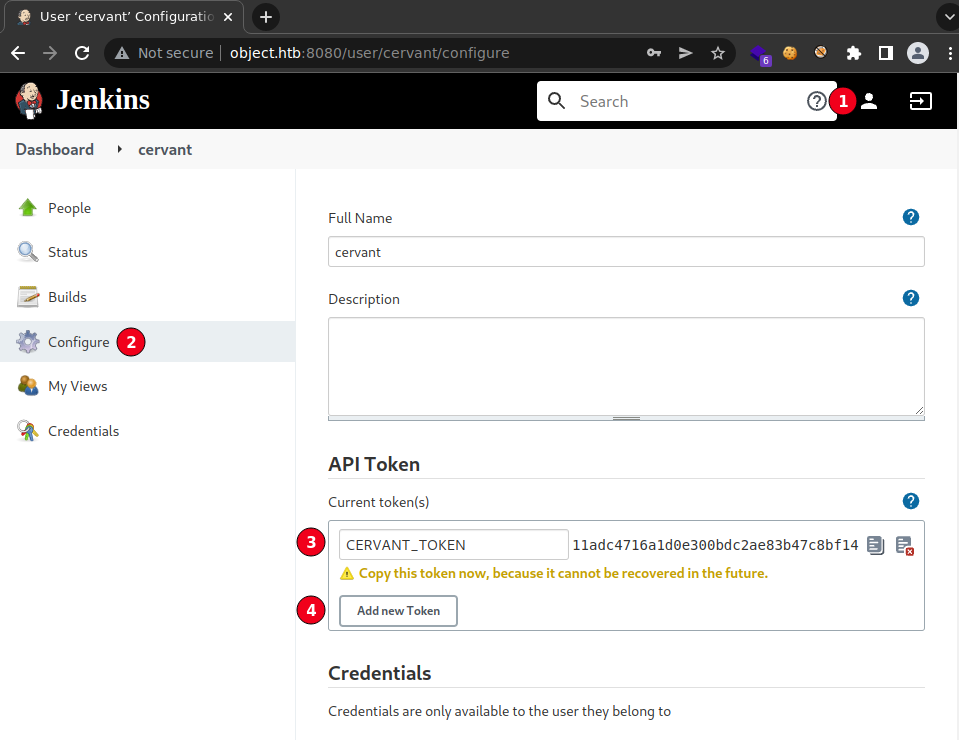
Task: Show help for the Description field
Action: 910,298
